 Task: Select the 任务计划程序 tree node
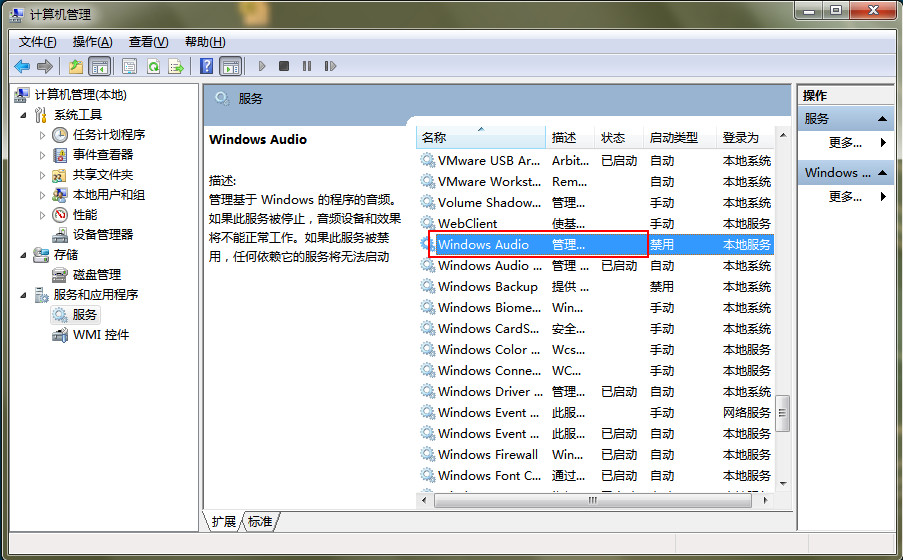[x=109, y=135]
